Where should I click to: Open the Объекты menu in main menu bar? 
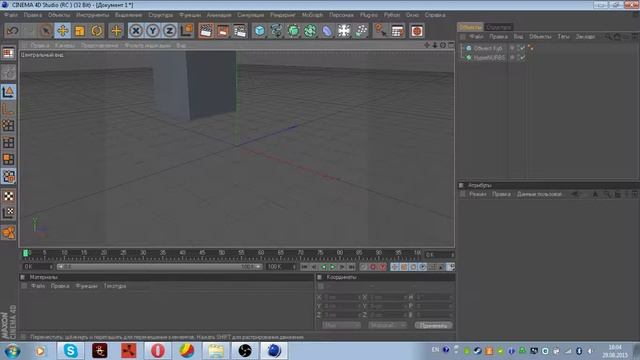[x=59, y=15]
